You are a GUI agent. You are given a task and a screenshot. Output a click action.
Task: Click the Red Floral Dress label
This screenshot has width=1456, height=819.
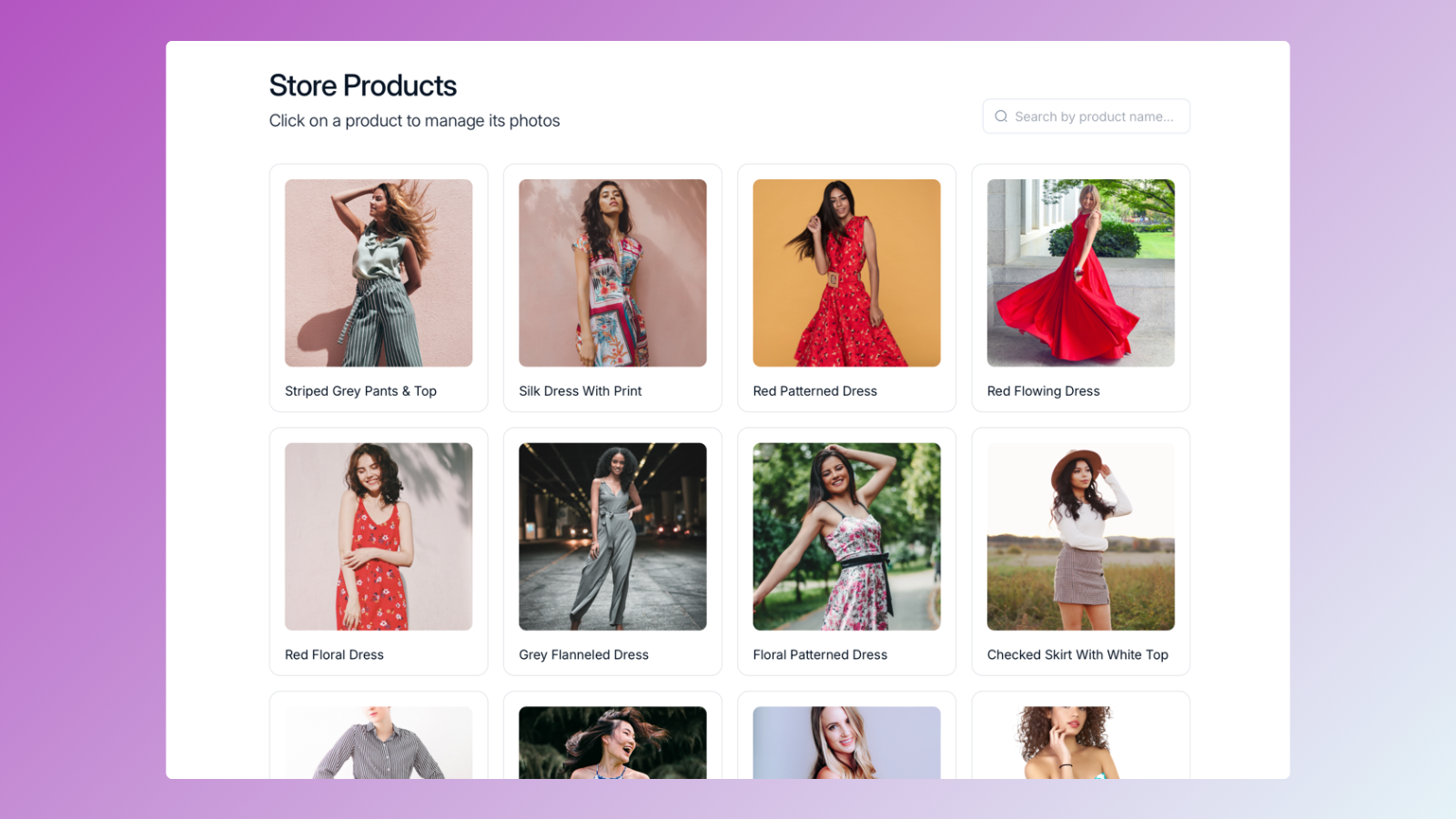tap(334, 654)
